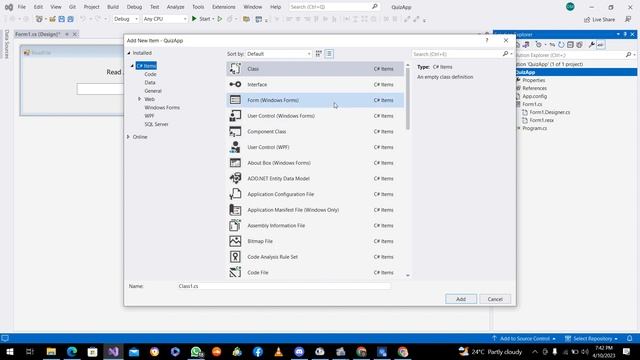Viewport: 640px width, 360px height.
Task: Click Start Without Debugging icon
Action: coord(220,19)
